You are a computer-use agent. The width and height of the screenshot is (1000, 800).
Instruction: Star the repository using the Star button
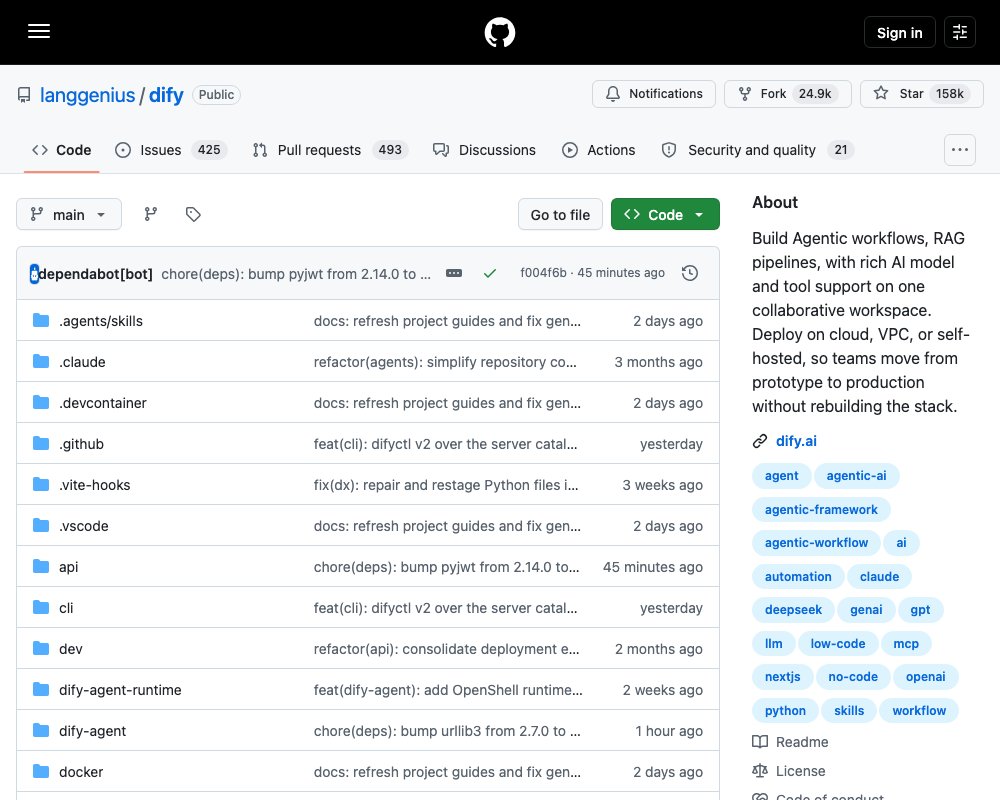pos(922,94)
